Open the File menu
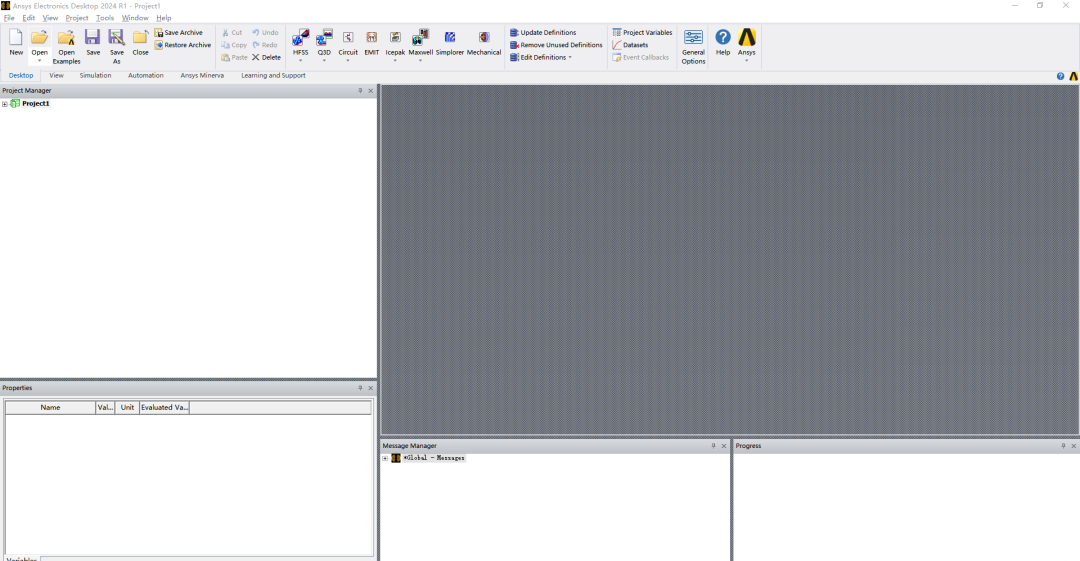1080x561 pixels. coord(9,18)
